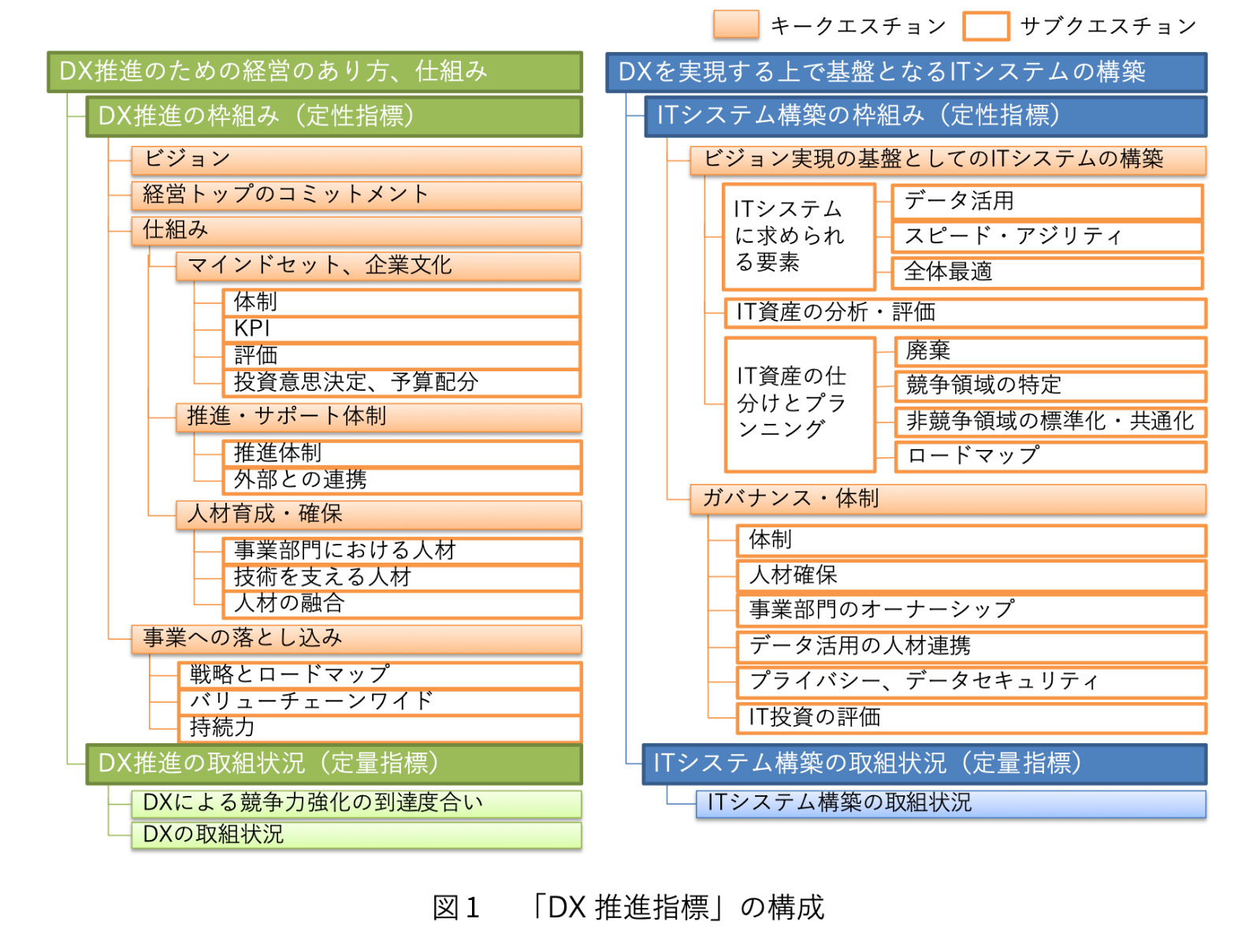Click the orange key question legend swatch
The width and height of the screenshot is (1260, 952).
pyautogui.click(x=735, y=24)
